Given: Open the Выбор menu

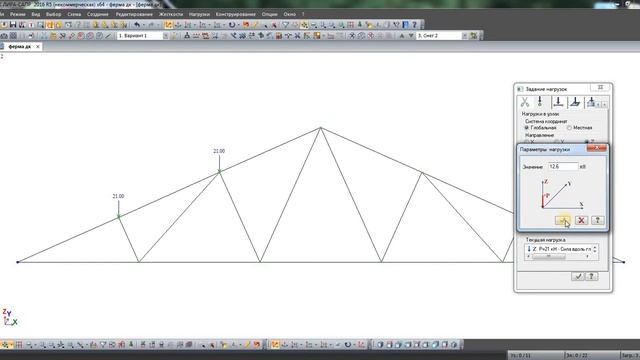Looking at the screenshot, I should [53, 14].
